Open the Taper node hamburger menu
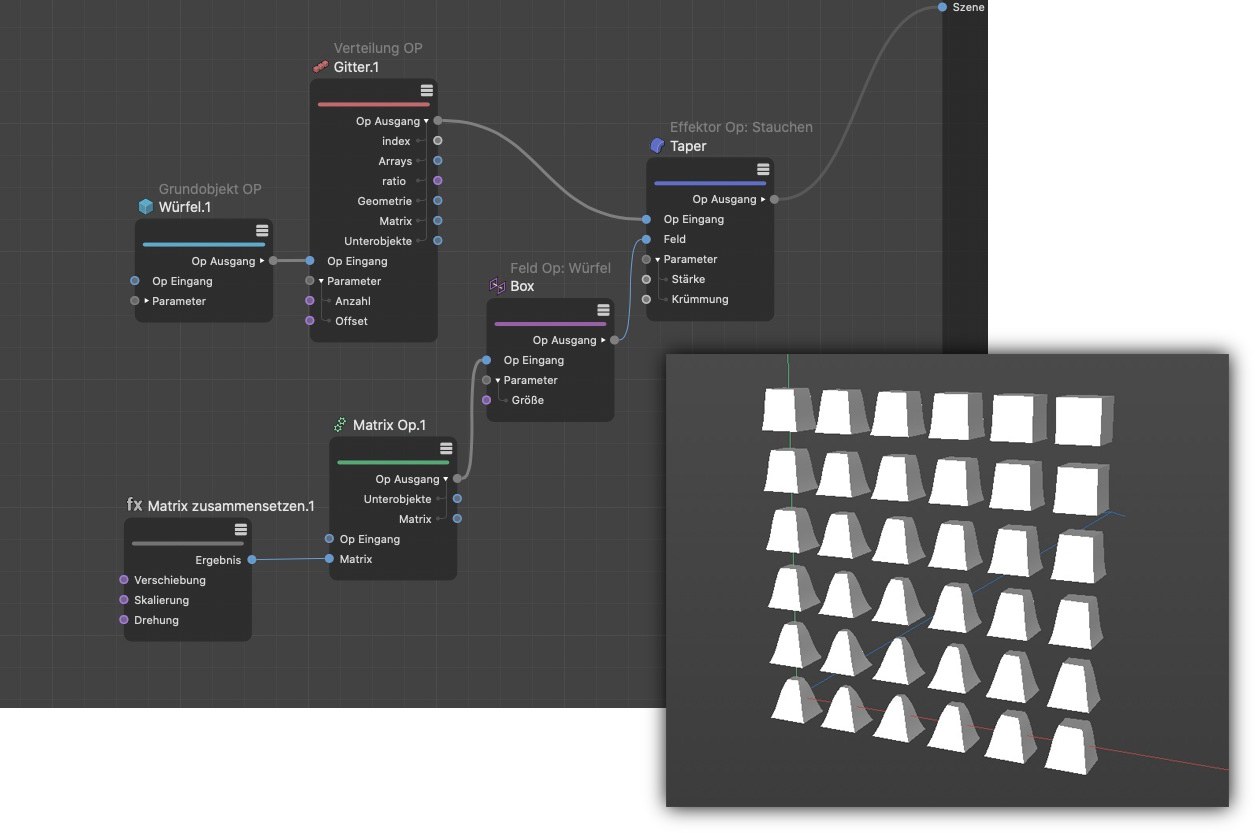Viewport: 1255px width, 833px height. pos(763,169)
